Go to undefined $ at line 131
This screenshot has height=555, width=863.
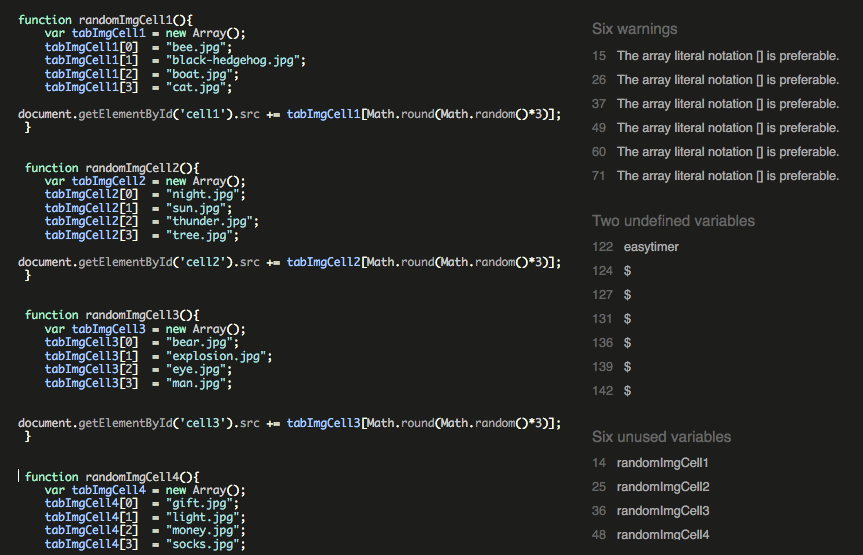click(x=612, y=319)
